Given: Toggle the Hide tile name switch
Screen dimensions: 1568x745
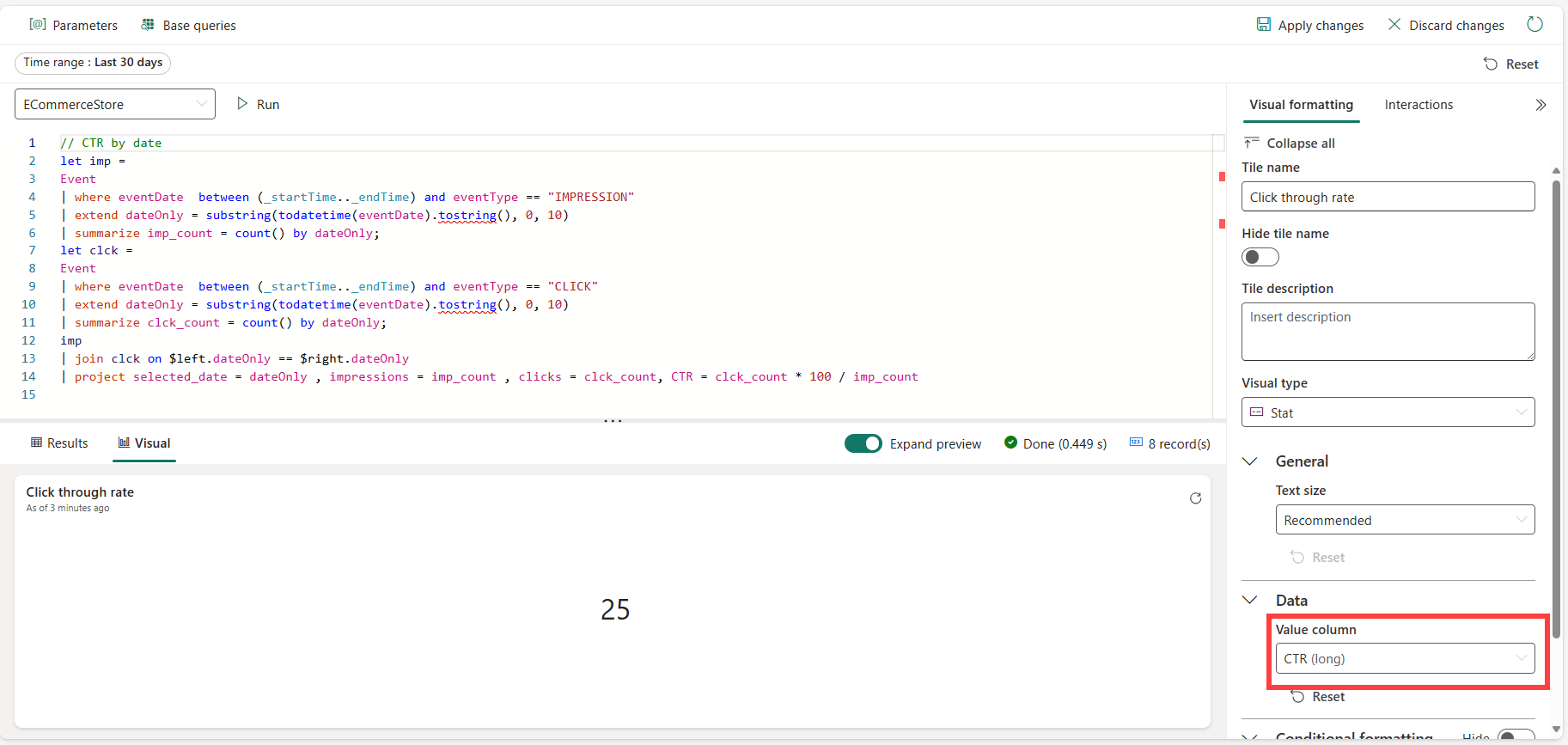Looking at the screenshot, I should pos(1260,257).
